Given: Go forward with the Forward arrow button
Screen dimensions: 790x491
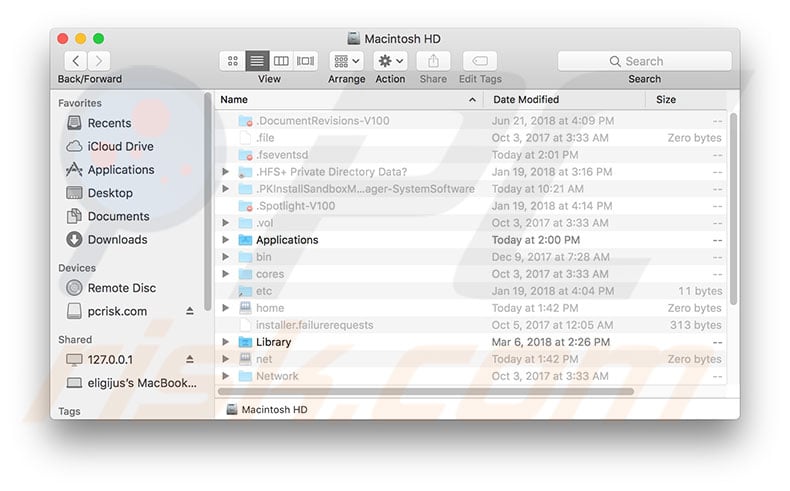Looking at the screenshot, I should (99, 61).
